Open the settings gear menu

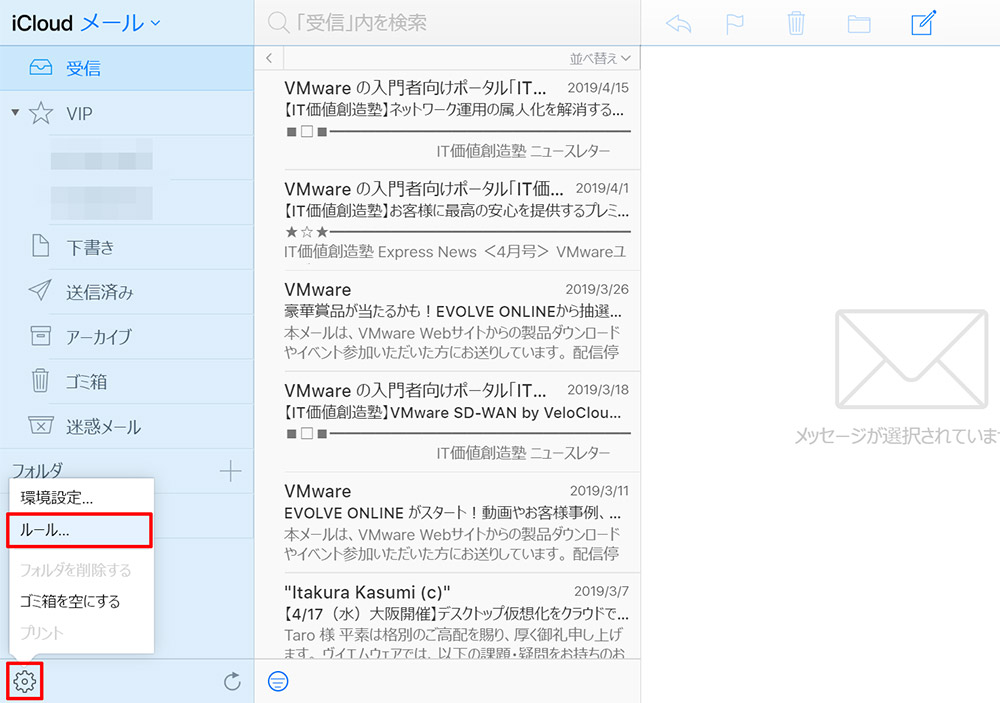25,681
